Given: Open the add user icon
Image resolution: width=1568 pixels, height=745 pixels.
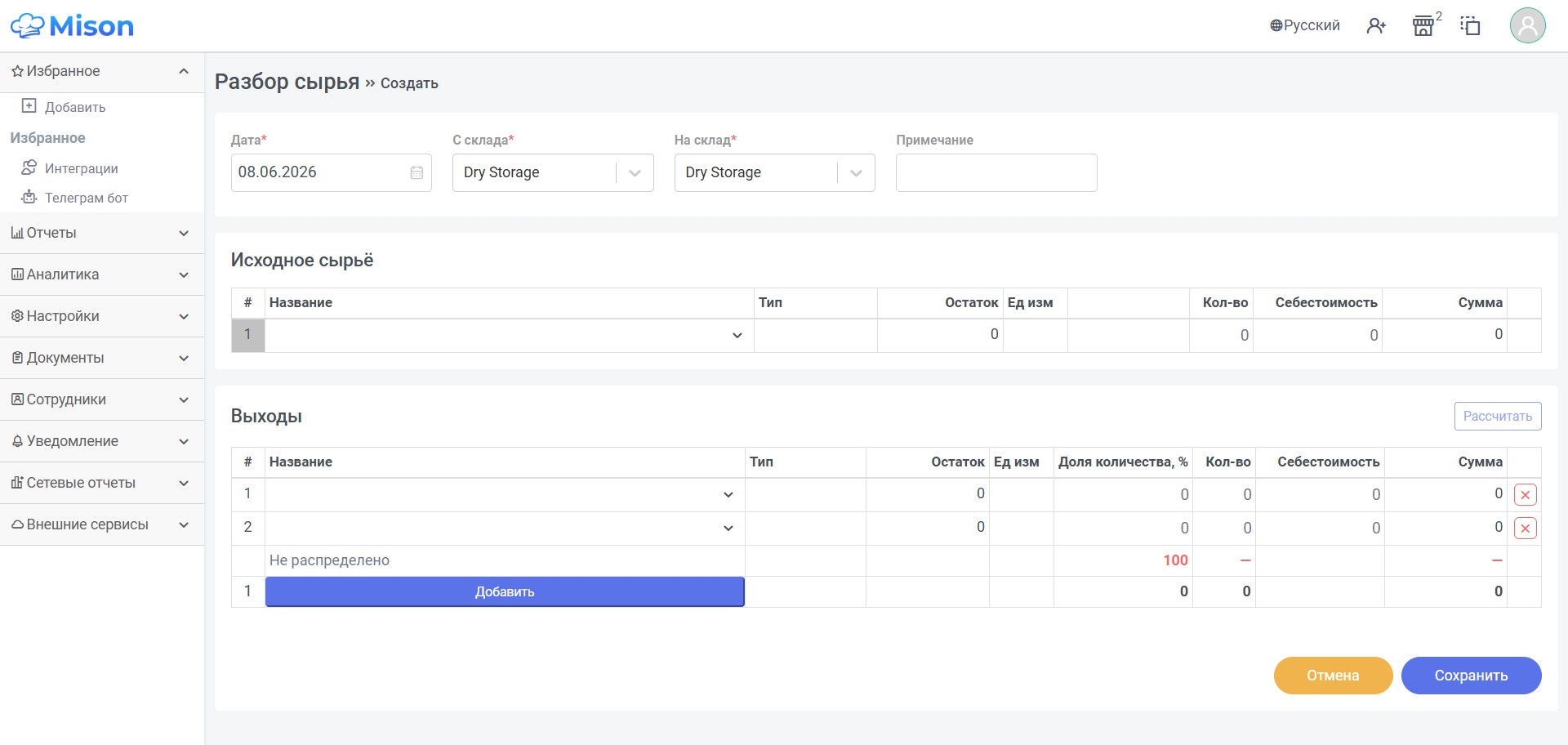Looking at the screenshot, I should pos(1376,26).
